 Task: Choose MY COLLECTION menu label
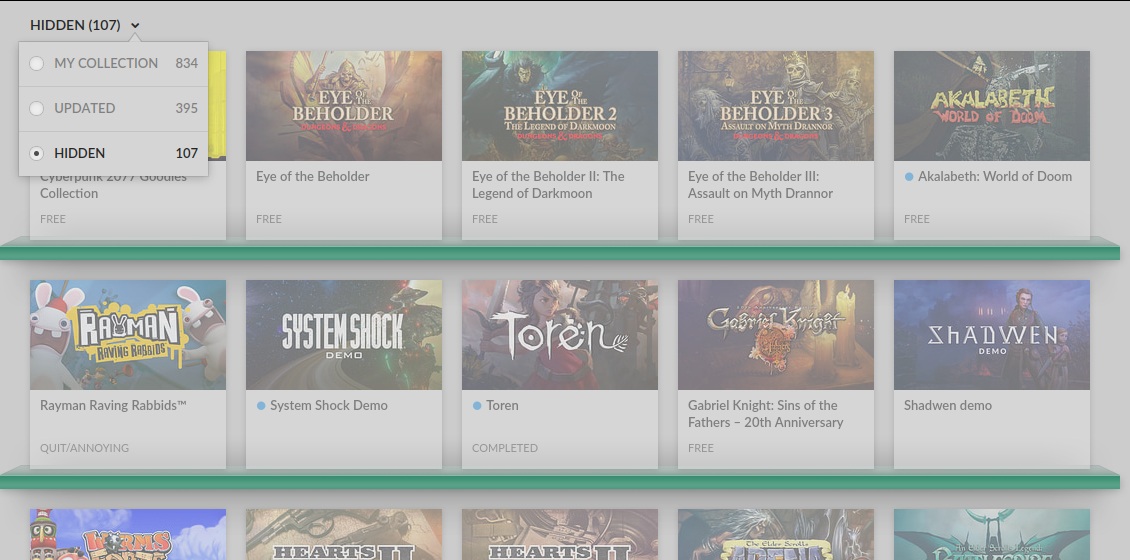(106, 63)
